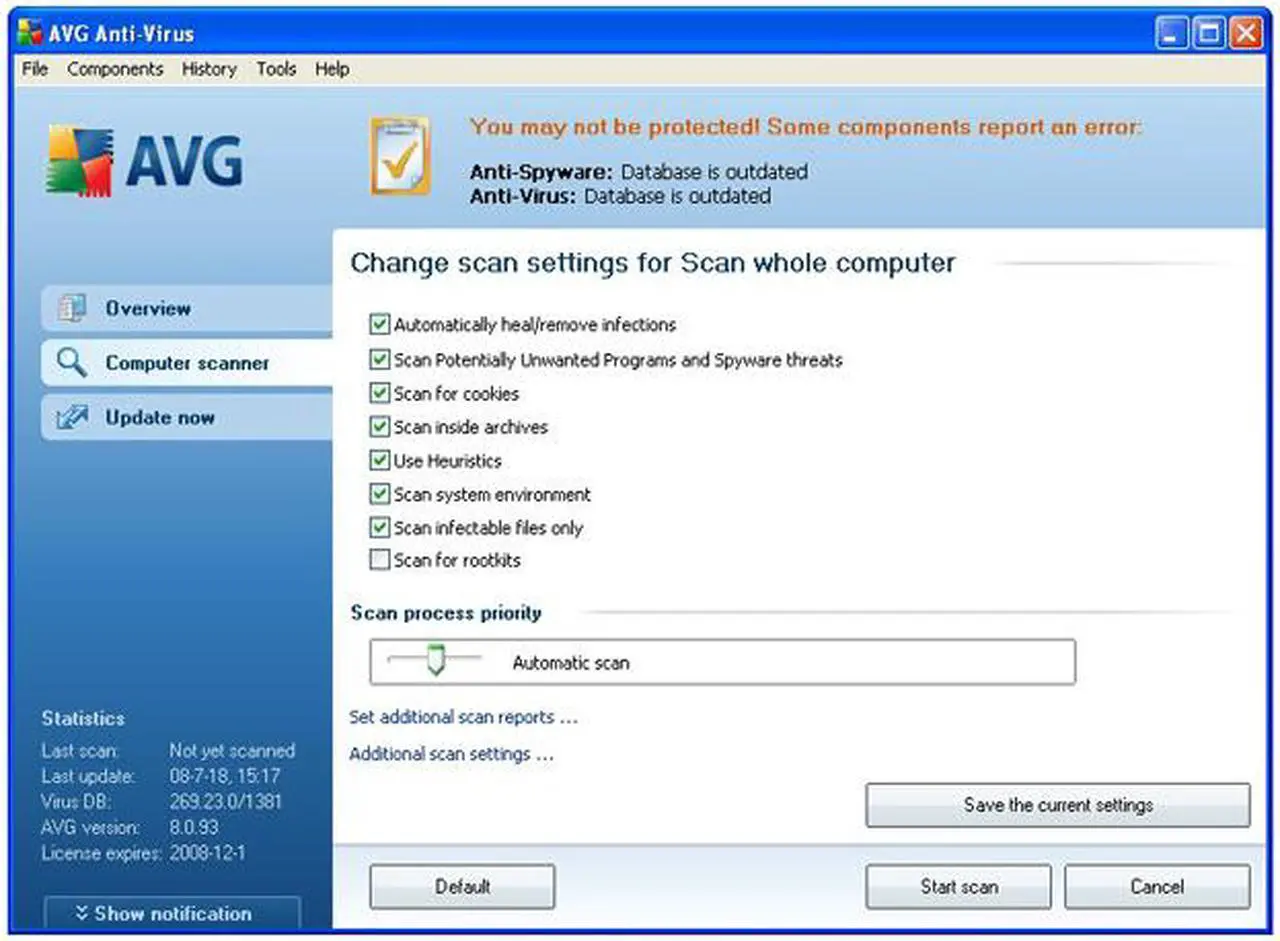Image resolution: width=1280 pixels, height=941 pixels.
Task: Toggle Use Heuristics checkbox
Action: pyautogui.click(x=379, y=461)
